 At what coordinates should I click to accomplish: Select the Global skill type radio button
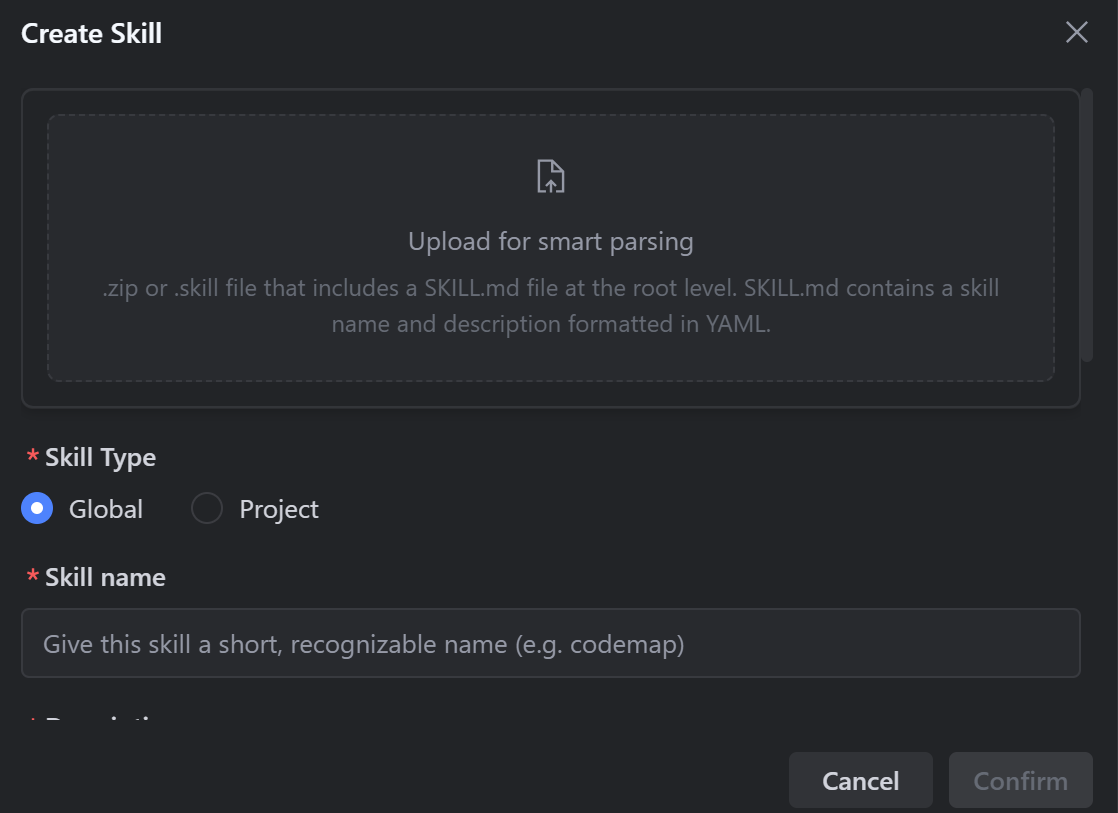click(37, 508)
